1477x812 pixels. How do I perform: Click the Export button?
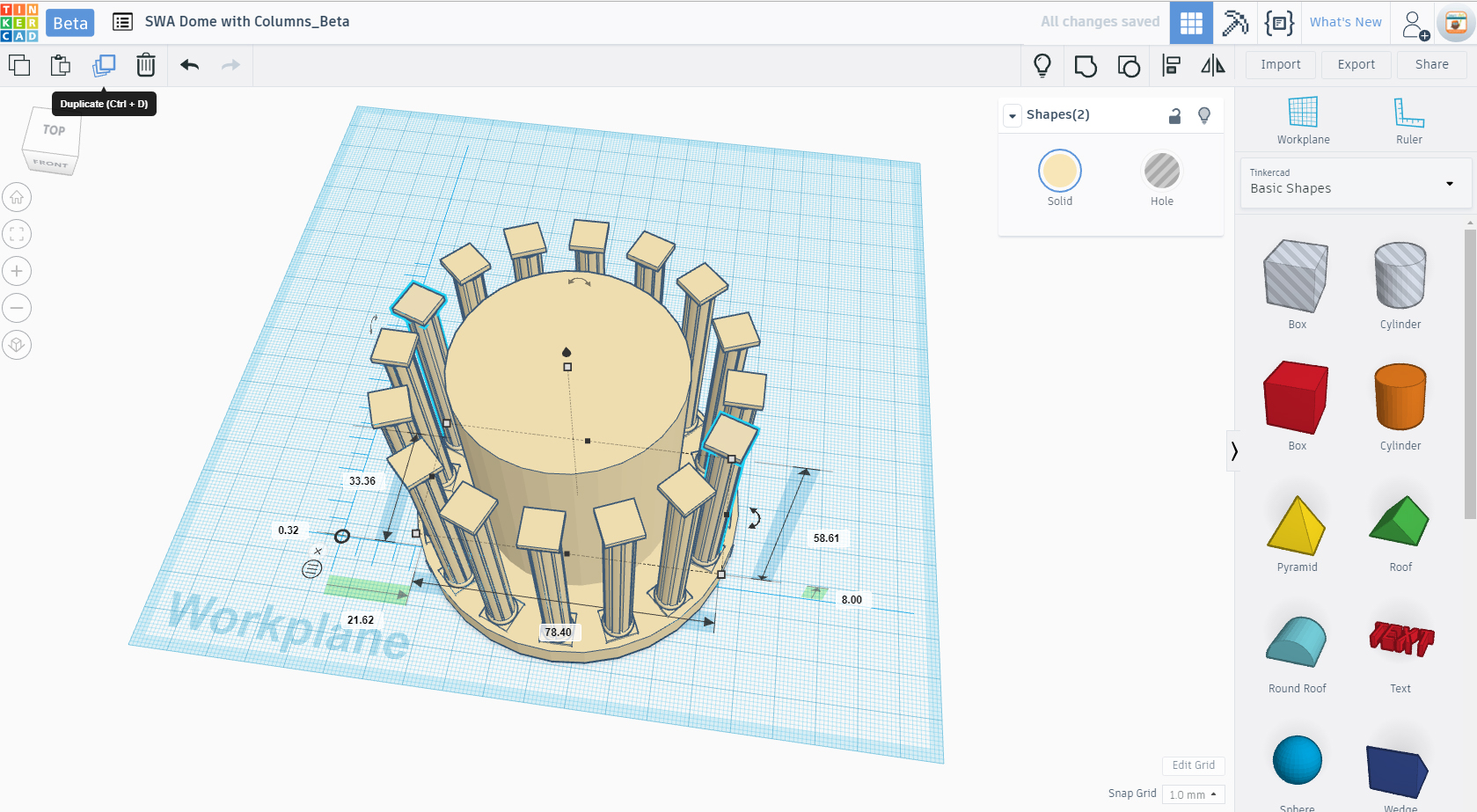pyautogui.click(x=1356, y=65)
